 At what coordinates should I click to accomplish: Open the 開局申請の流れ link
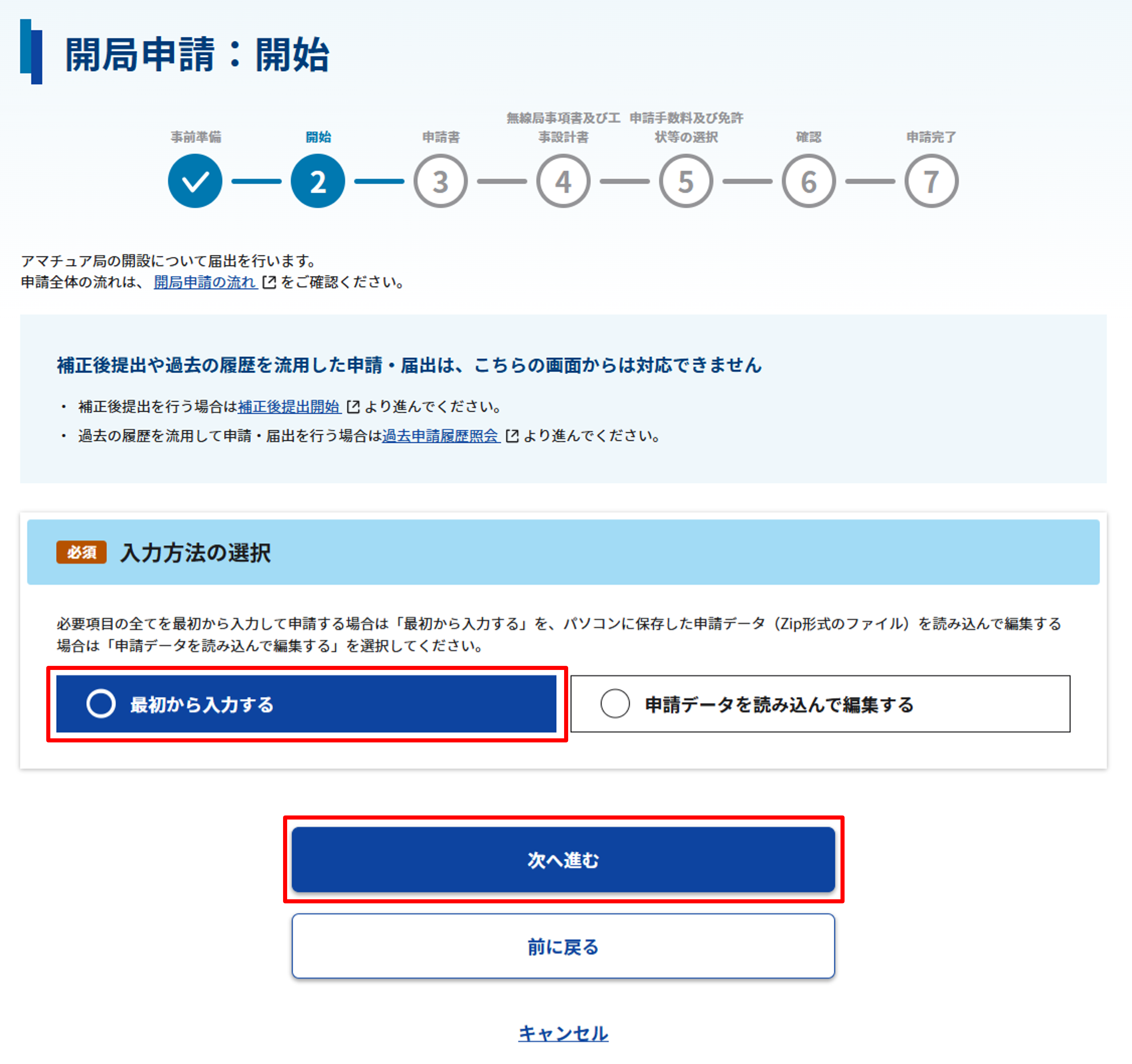click(205, 282)
